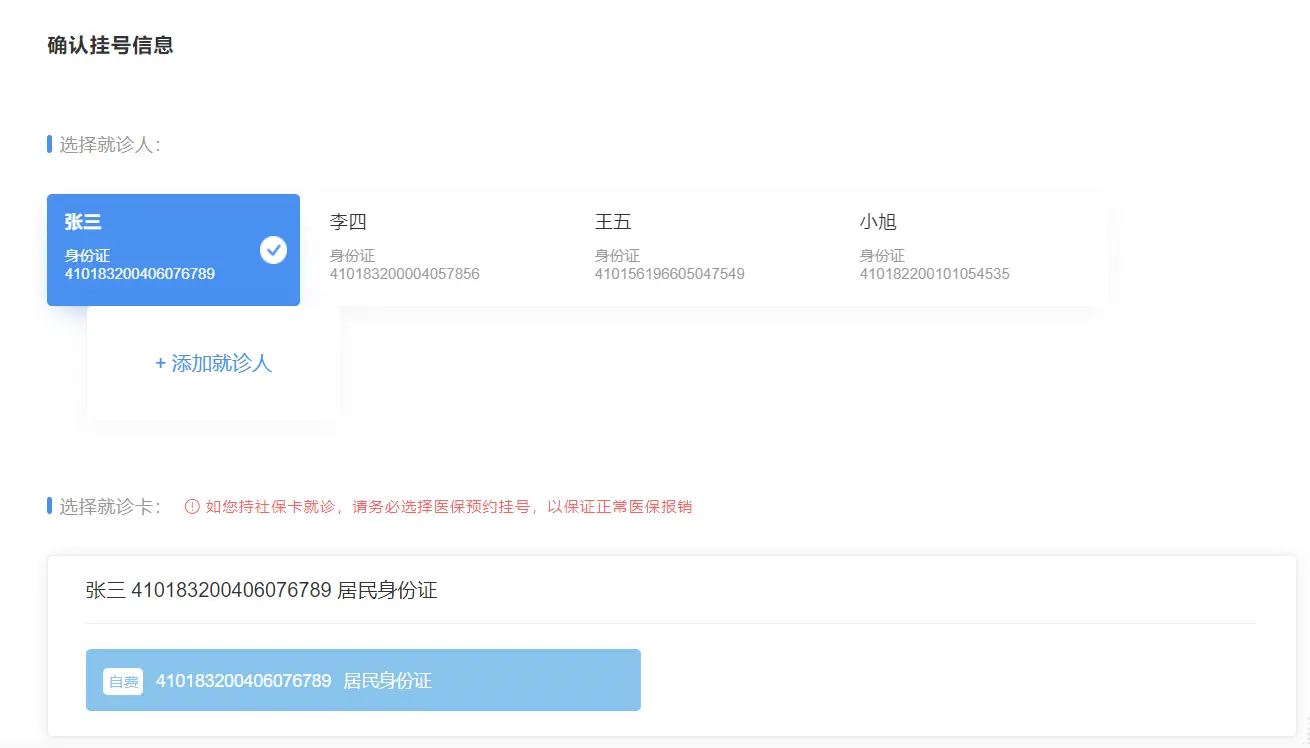Select the 自费 居民身份证 card option
The width and height of the screenshot is (1310, 748).
pos(363,680)
